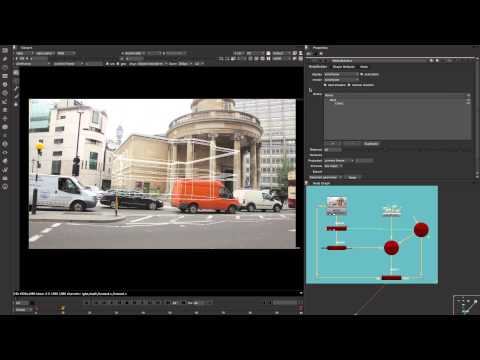The height and width of the screenshot is (360, 480).
Task: Toggle the second checkbox below the two dropdowns
Action: click(349, 85)
